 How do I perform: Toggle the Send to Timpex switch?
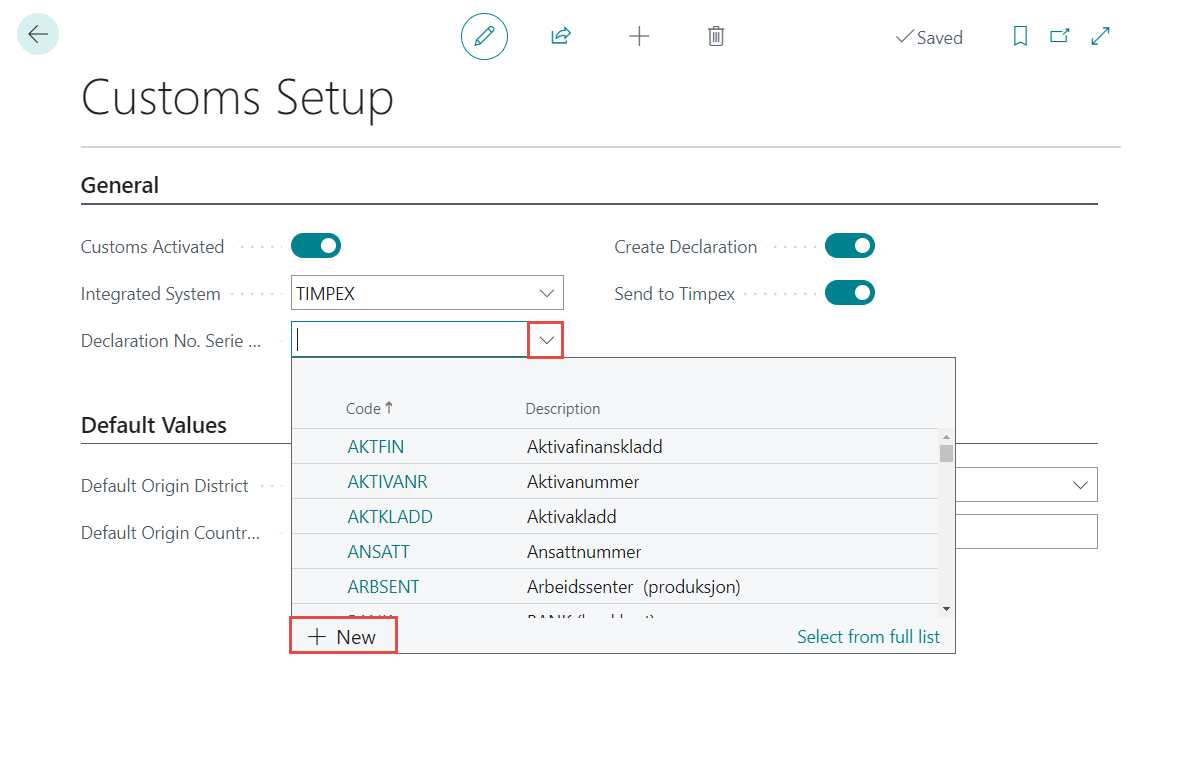click(x=850, y=293)
